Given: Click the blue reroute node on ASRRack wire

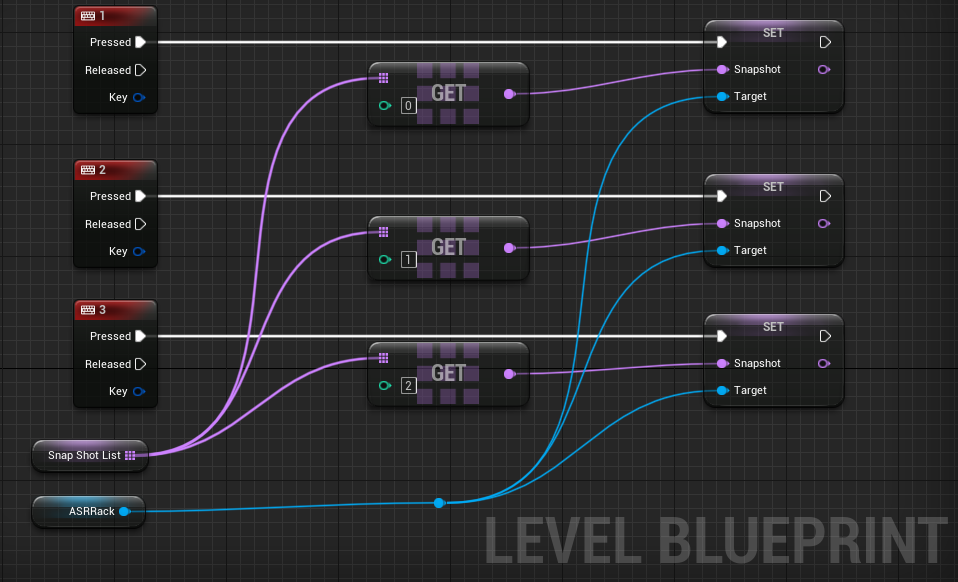Looking at the screenshot, I should point(439,503).
